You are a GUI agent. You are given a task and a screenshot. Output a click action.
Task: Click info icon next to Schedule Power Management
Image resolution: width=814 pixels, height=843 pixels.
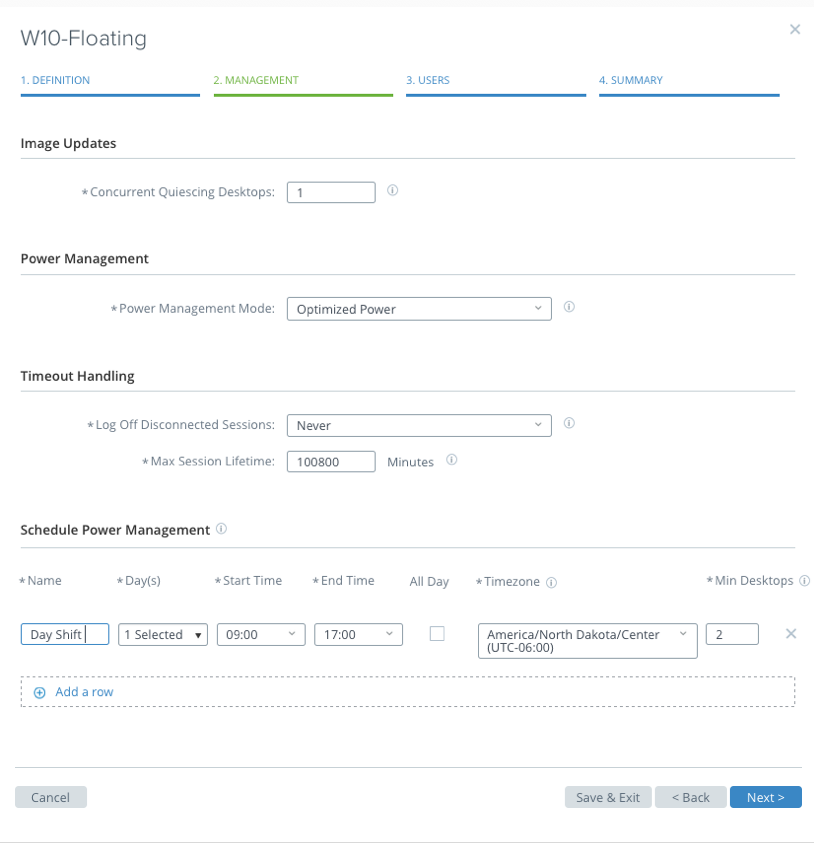pos(221,529)
